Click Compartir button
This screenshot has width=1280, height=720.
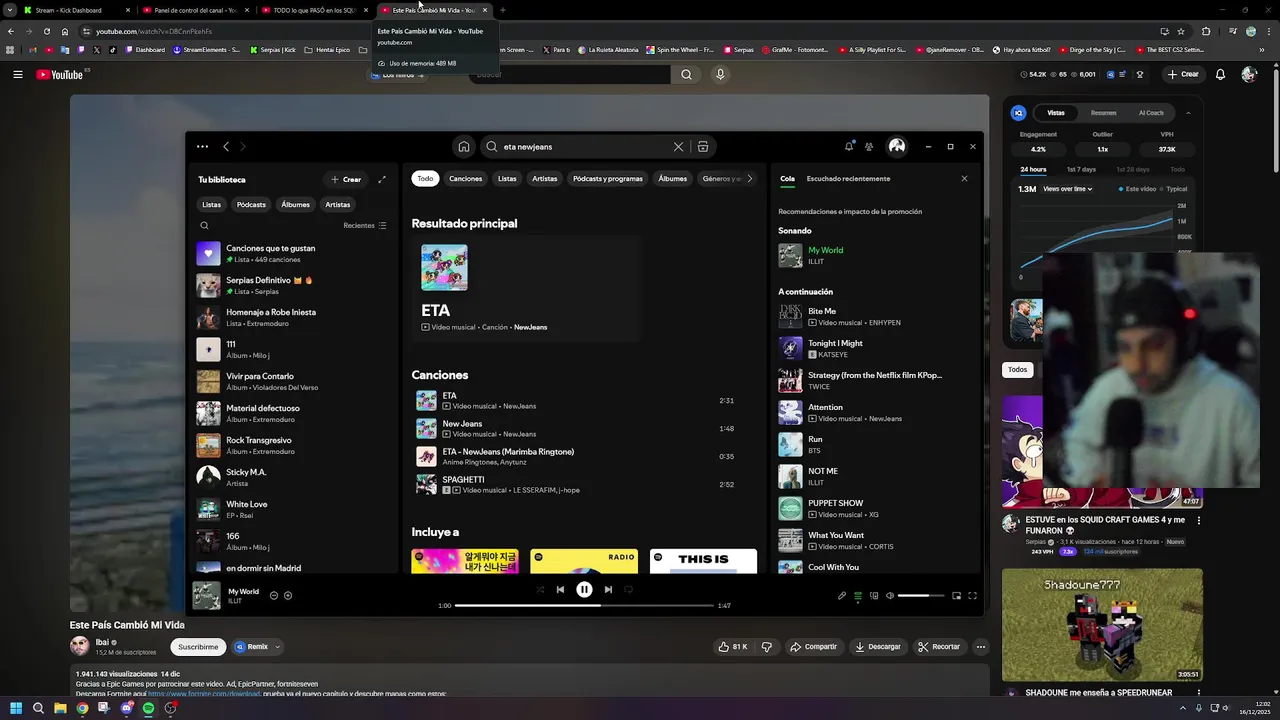(814, 647)
